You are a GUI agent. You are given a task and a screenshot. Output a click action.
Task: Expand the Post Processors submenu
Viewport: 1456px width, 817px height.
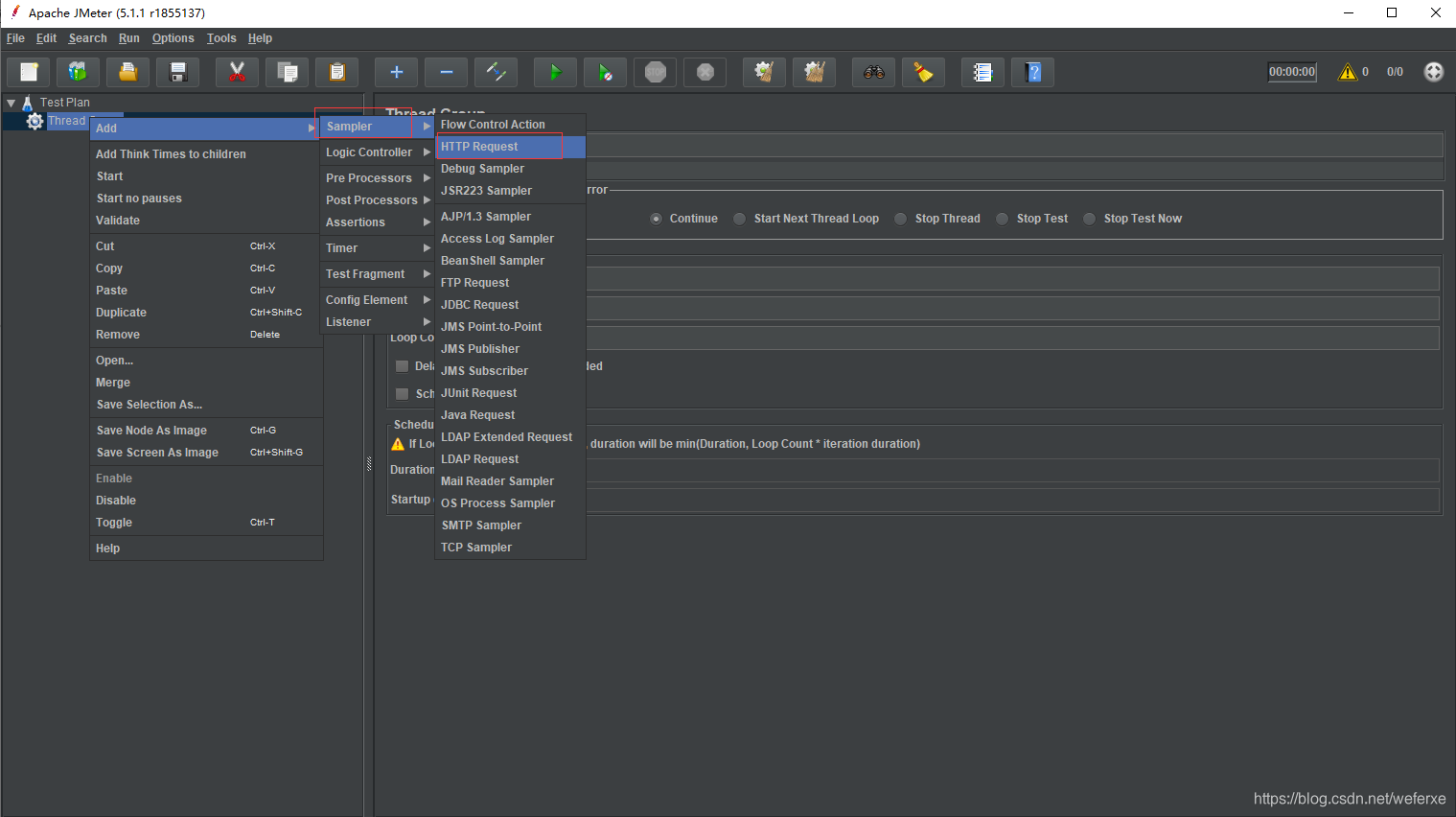point(378,200)
